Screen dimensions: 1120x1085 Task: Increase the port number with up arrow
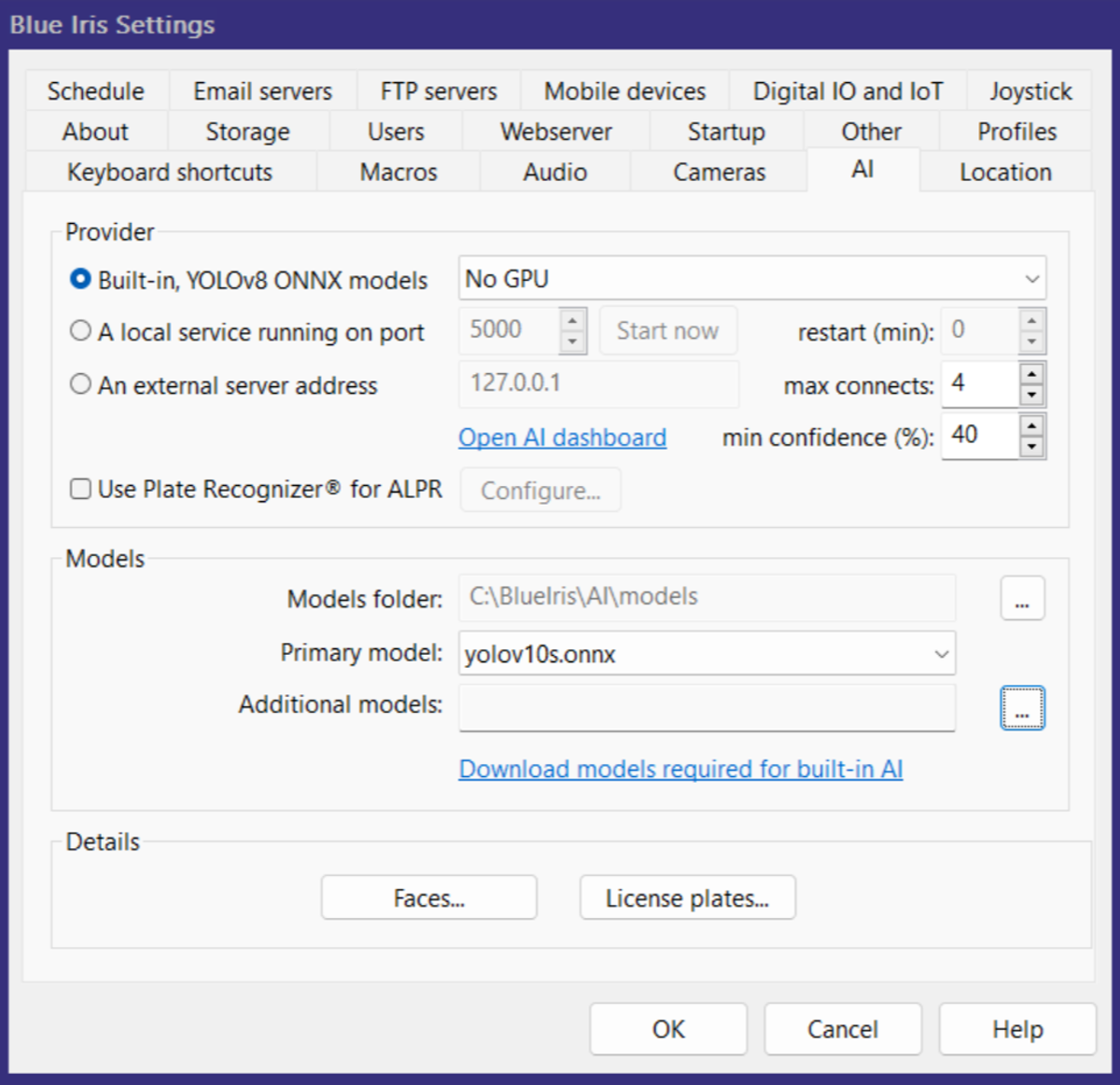573,320
